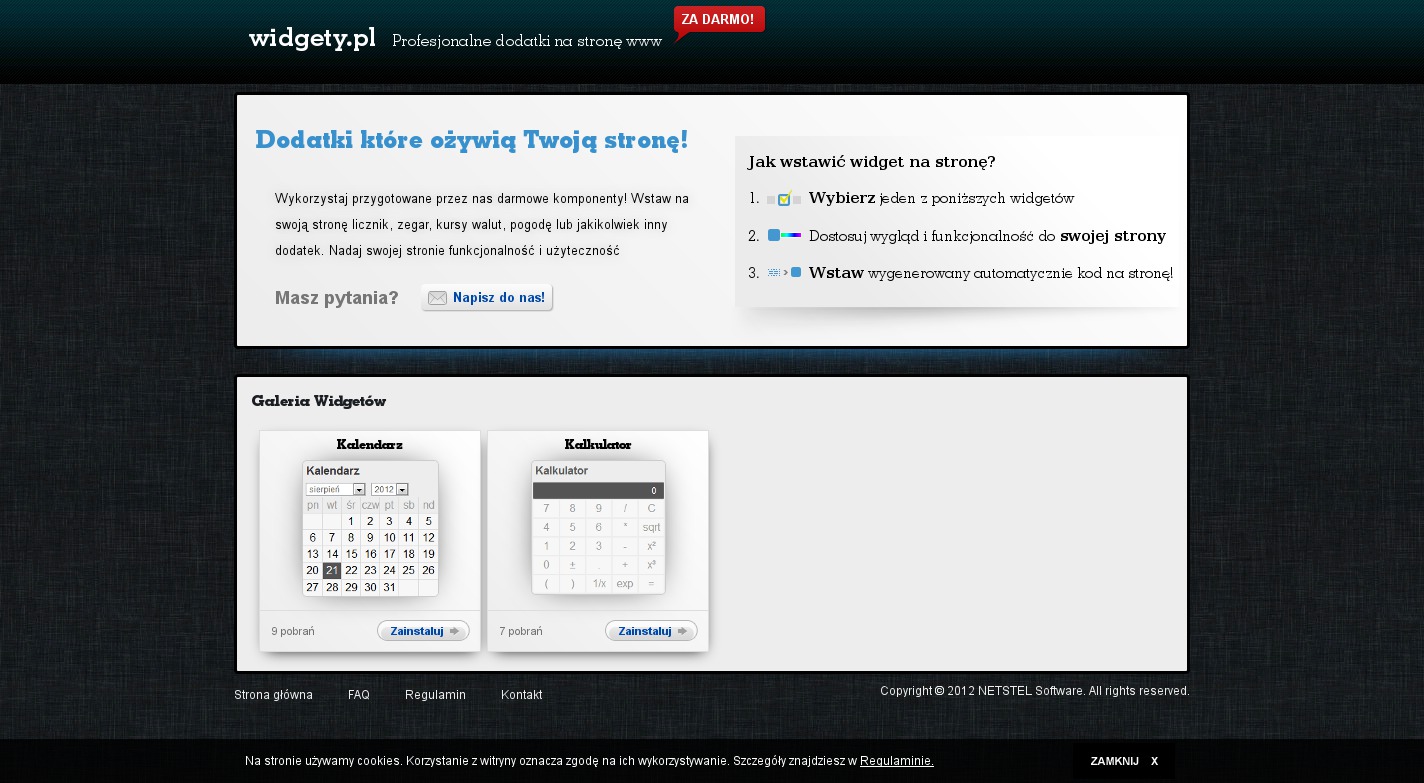Open the Kontakt footer link
1424x783 pixels.
521,695
